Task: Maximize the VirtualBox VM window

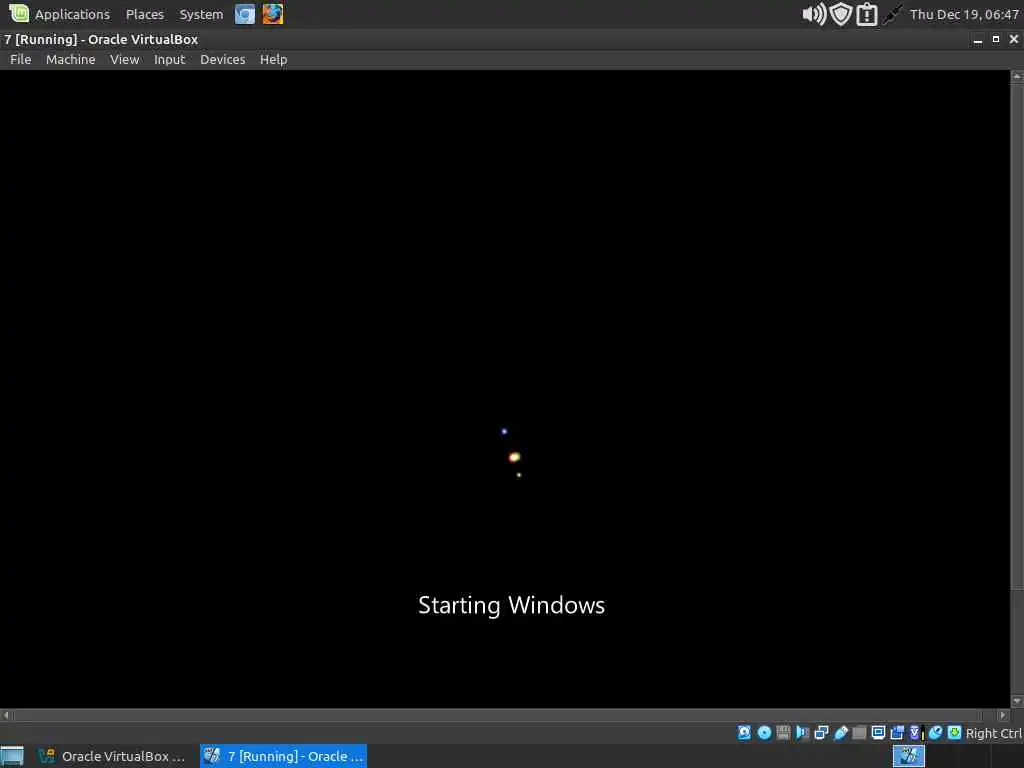Action: [x=996, y=40]
